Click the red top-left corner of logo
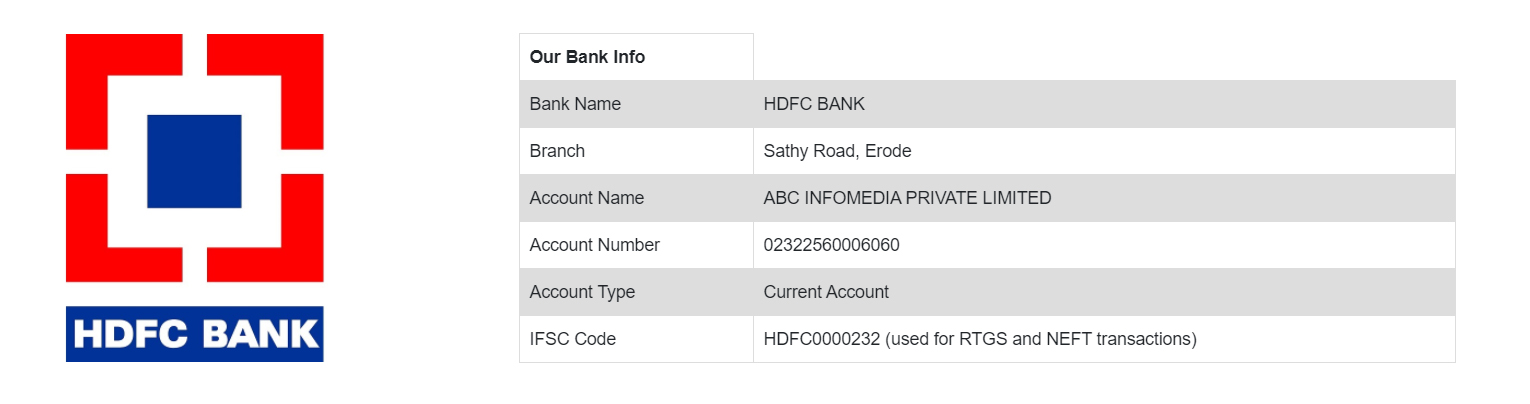 tap(124, 92)
